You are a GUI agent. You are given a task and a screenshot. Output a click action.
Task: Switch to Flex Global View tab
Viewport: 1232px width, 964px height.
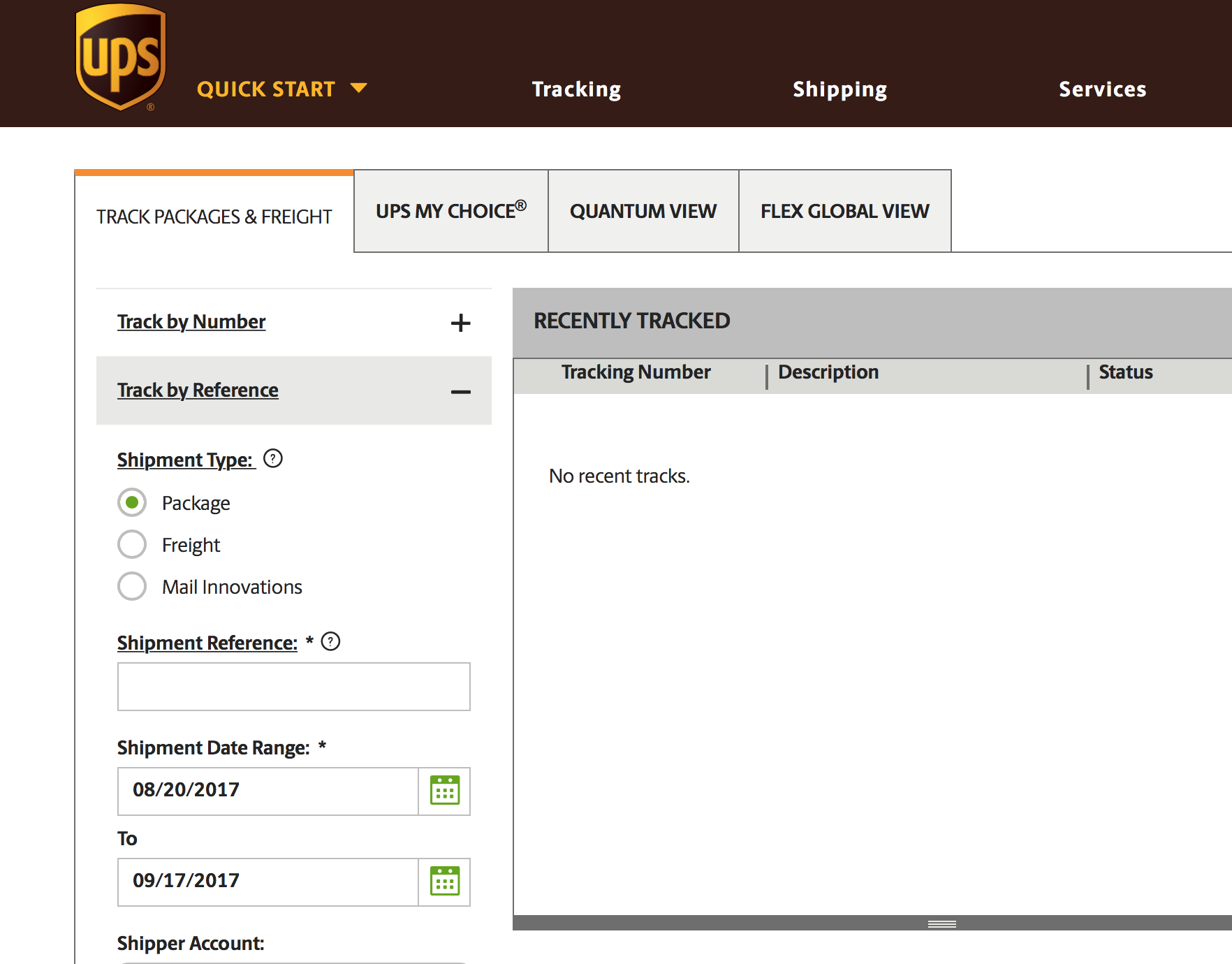(845, 210)
